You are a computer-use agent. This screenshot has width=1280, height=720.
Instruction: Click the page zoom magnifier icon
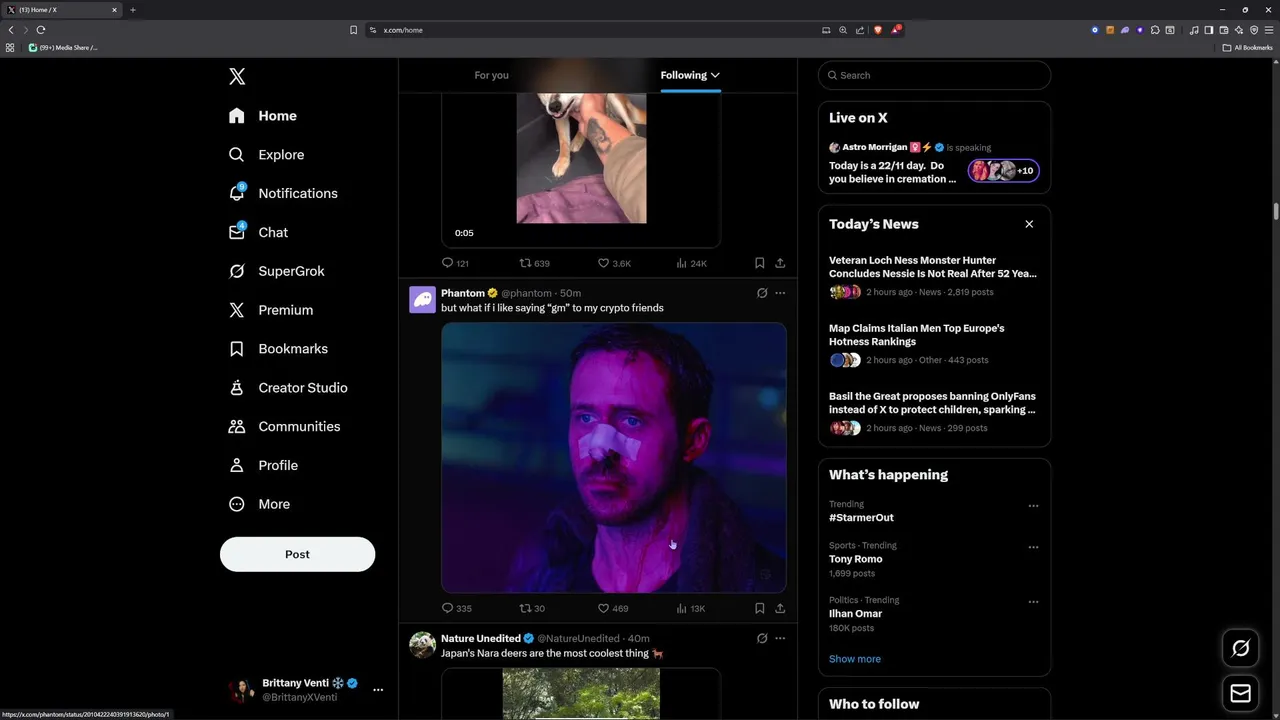tap(843, 30)
